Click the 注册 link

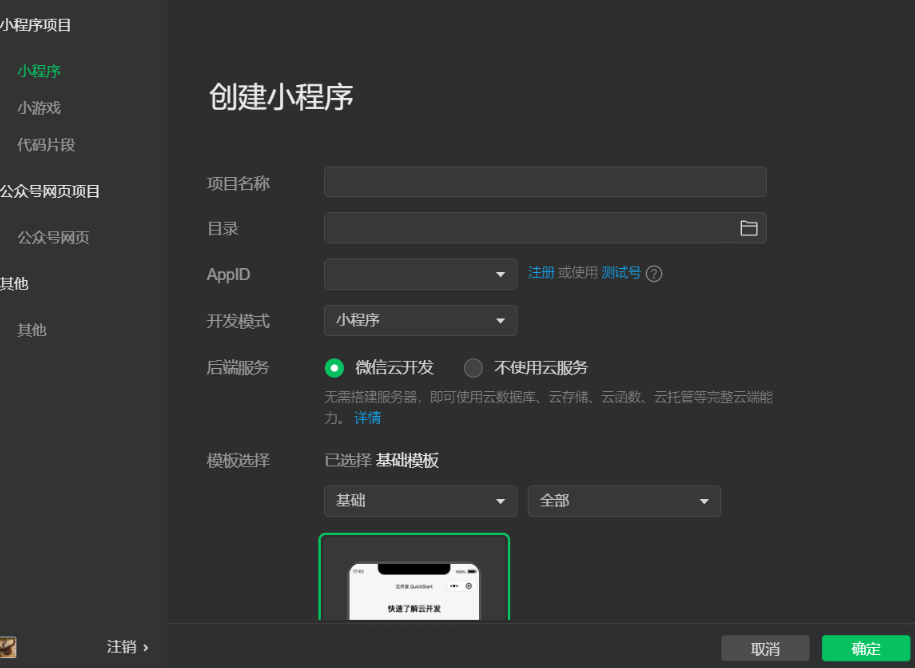(x=541, y=273)
